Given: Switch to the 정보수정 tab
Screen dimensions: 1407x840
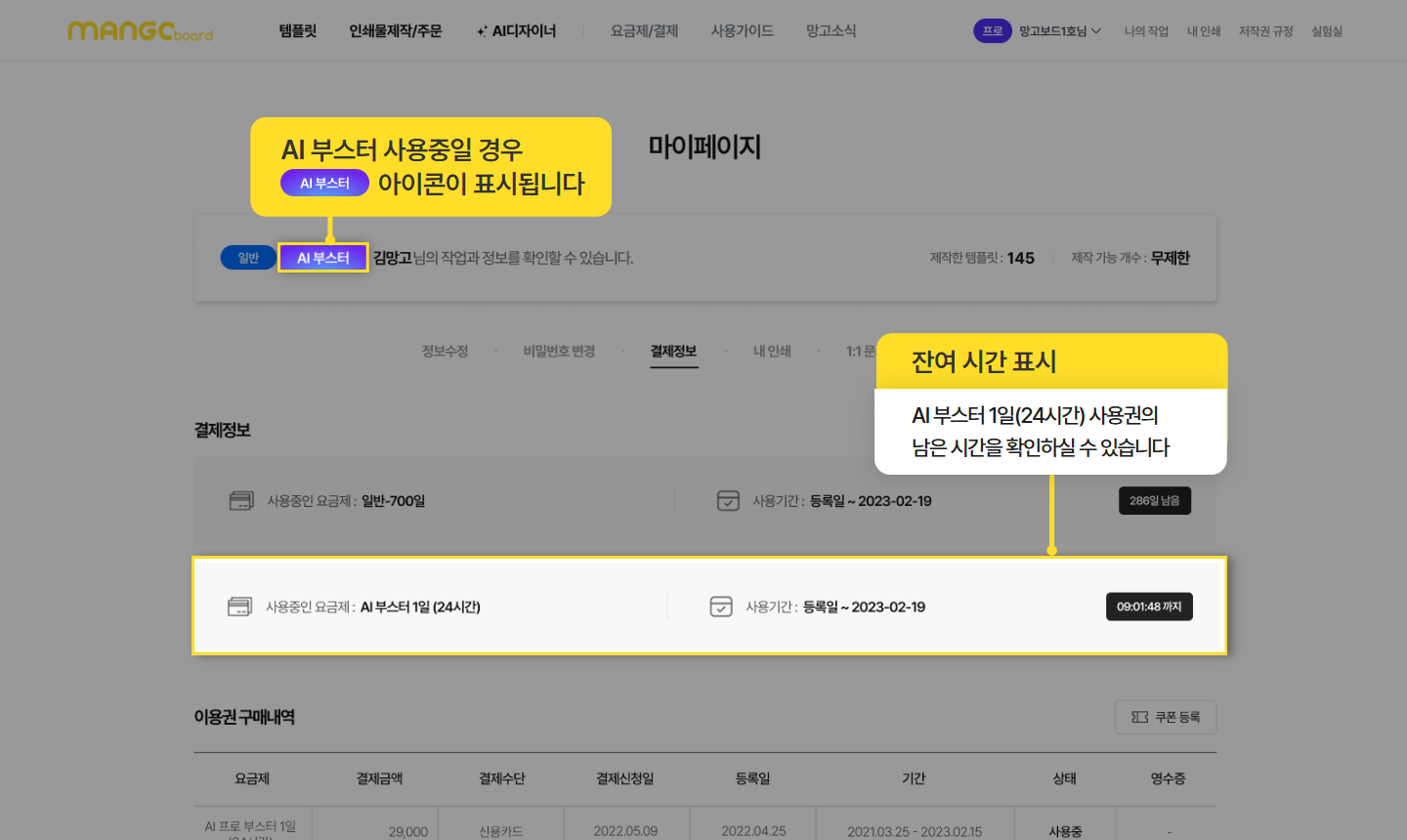Looking at the screenshot, I should (445, 351).
